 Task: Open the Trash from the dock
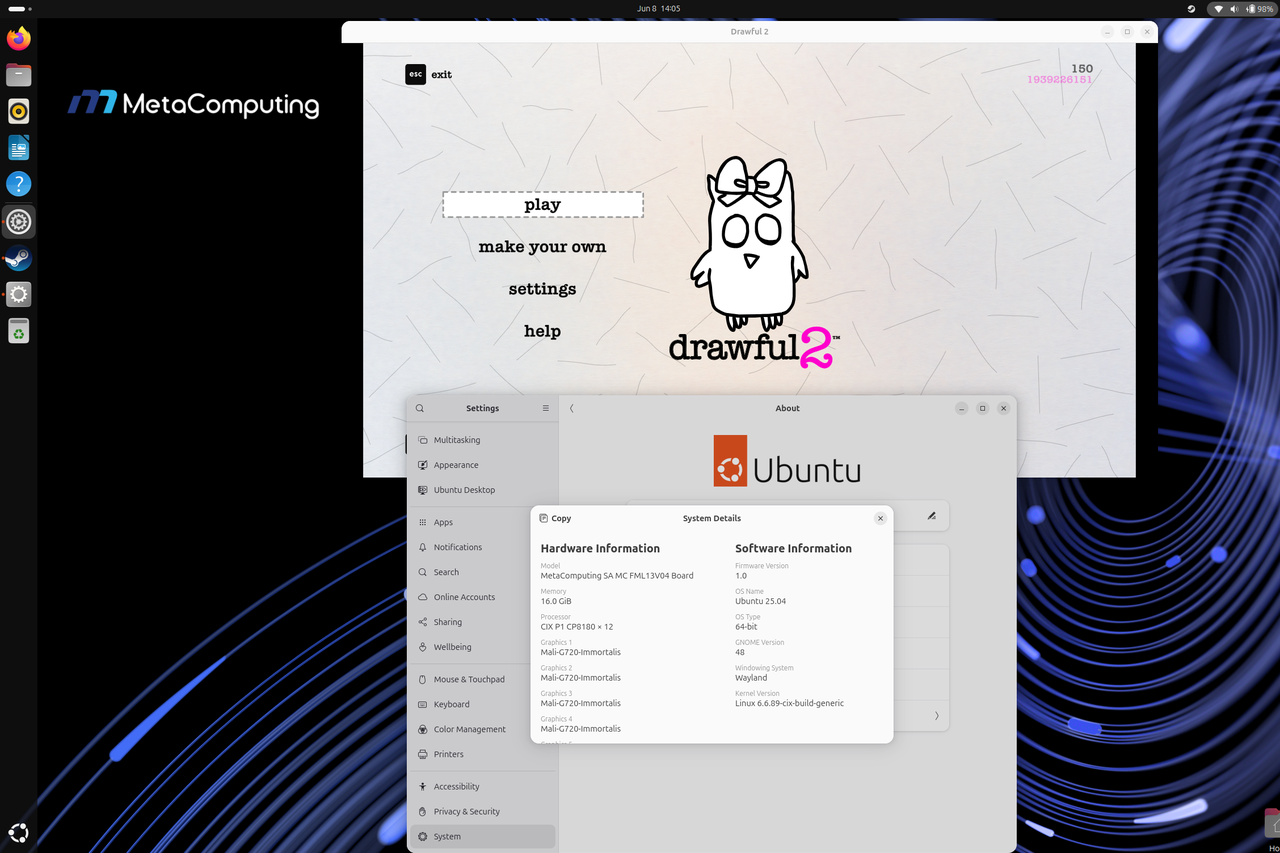[x=18, y=331]
